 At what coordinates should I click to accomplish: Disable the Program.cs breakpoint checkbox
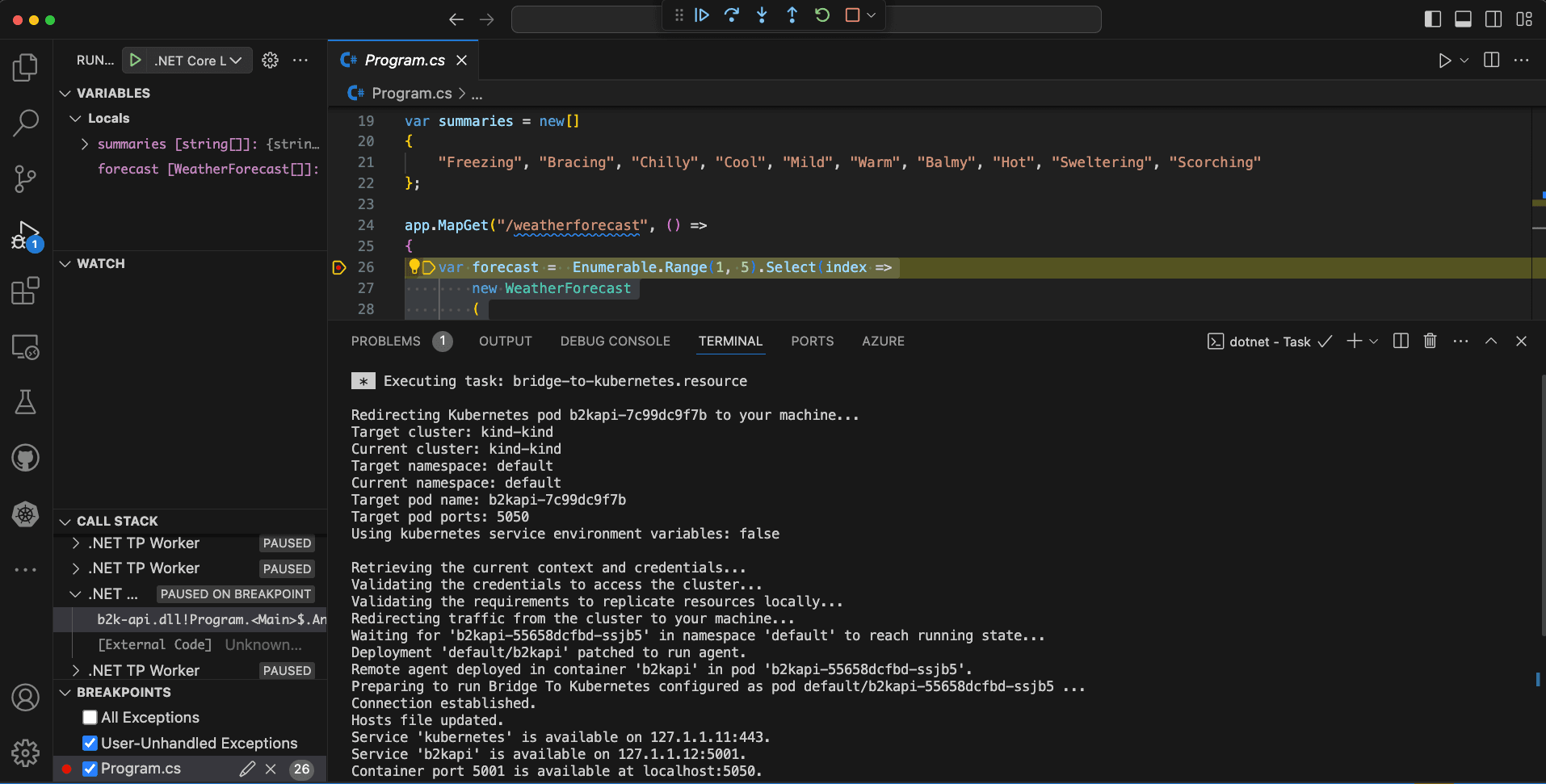click(90, 769)
